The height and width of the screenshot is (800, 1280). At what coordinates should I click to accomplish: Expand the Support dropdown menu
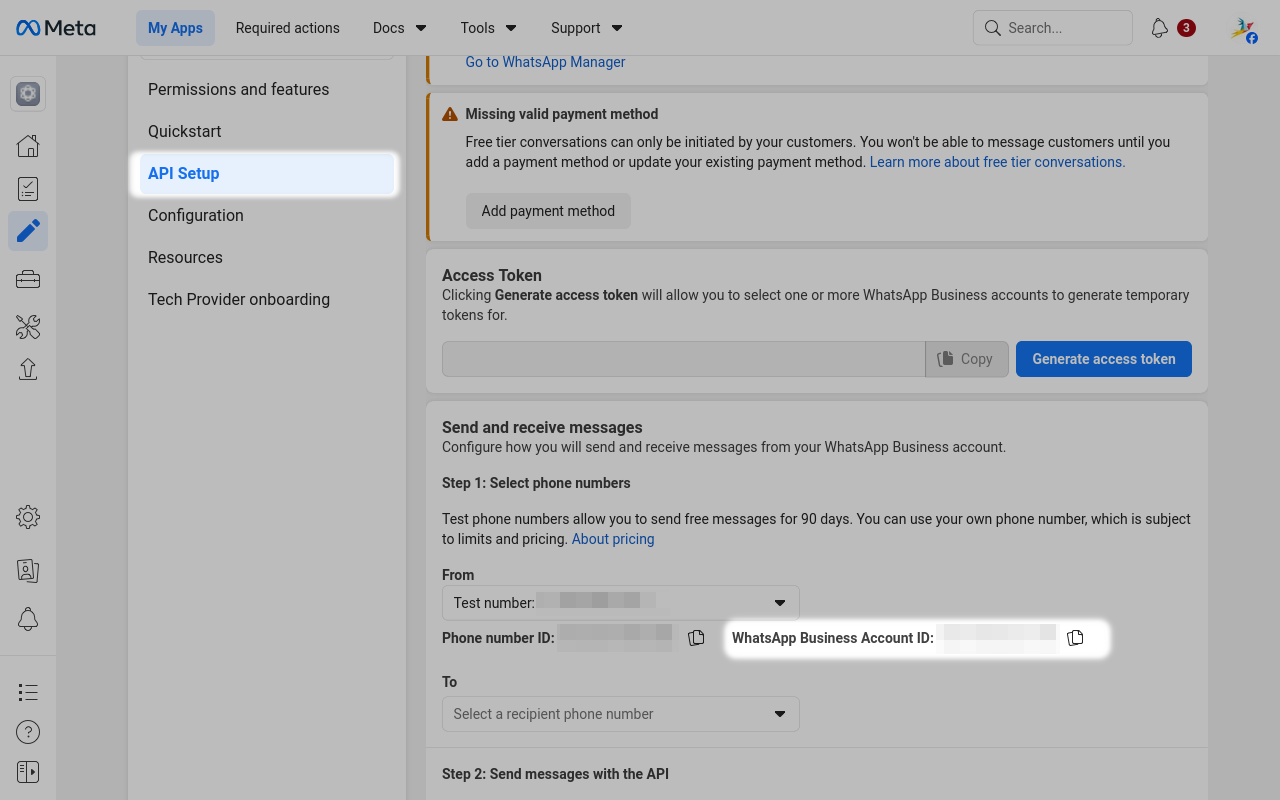click(587, 28)
